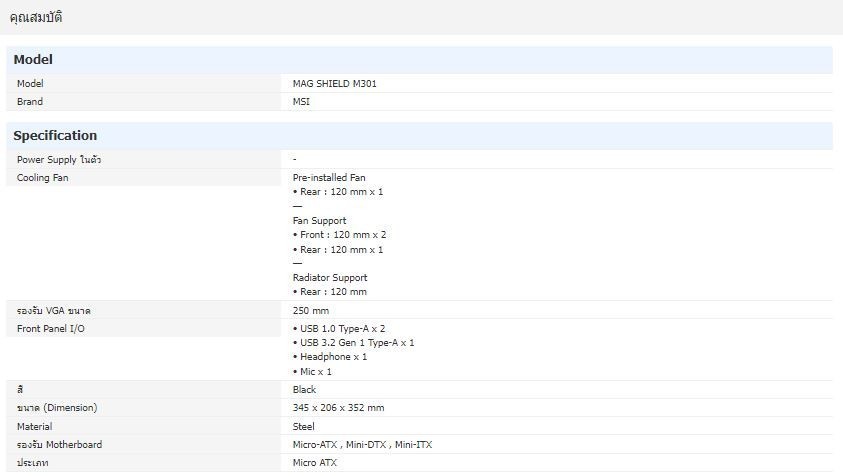The image size is (843, 476).
Task: Click the Cooling Fan row label
Action: point(42,178)
